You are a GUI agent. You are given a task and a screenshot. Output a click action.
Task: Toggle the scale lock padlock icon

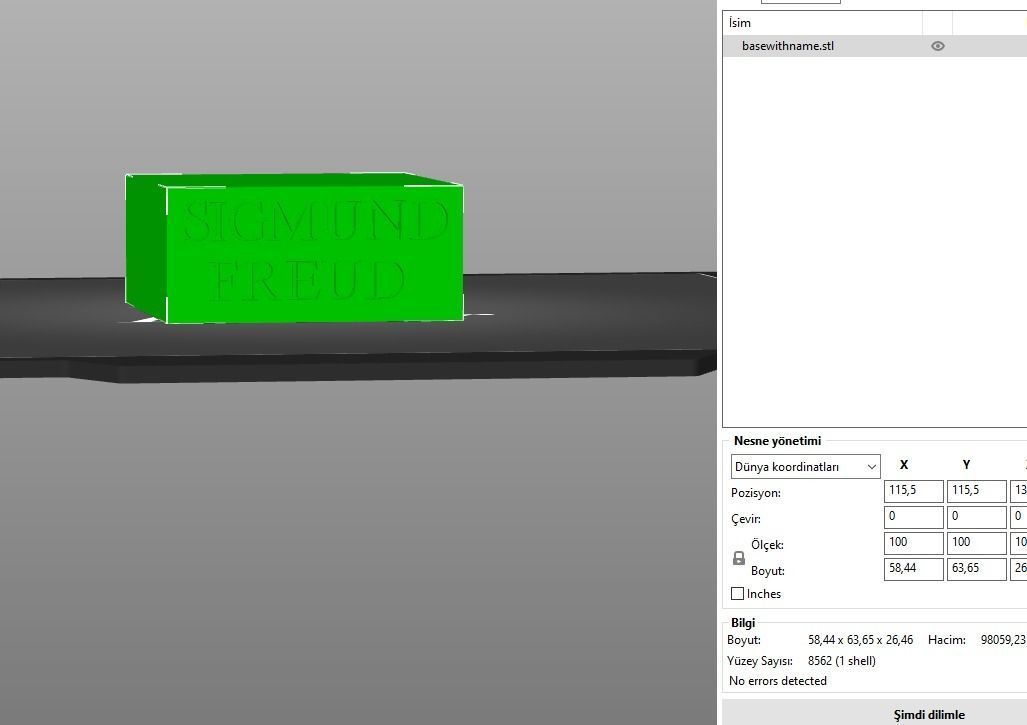pyautogui.click(x=739, y=558)
